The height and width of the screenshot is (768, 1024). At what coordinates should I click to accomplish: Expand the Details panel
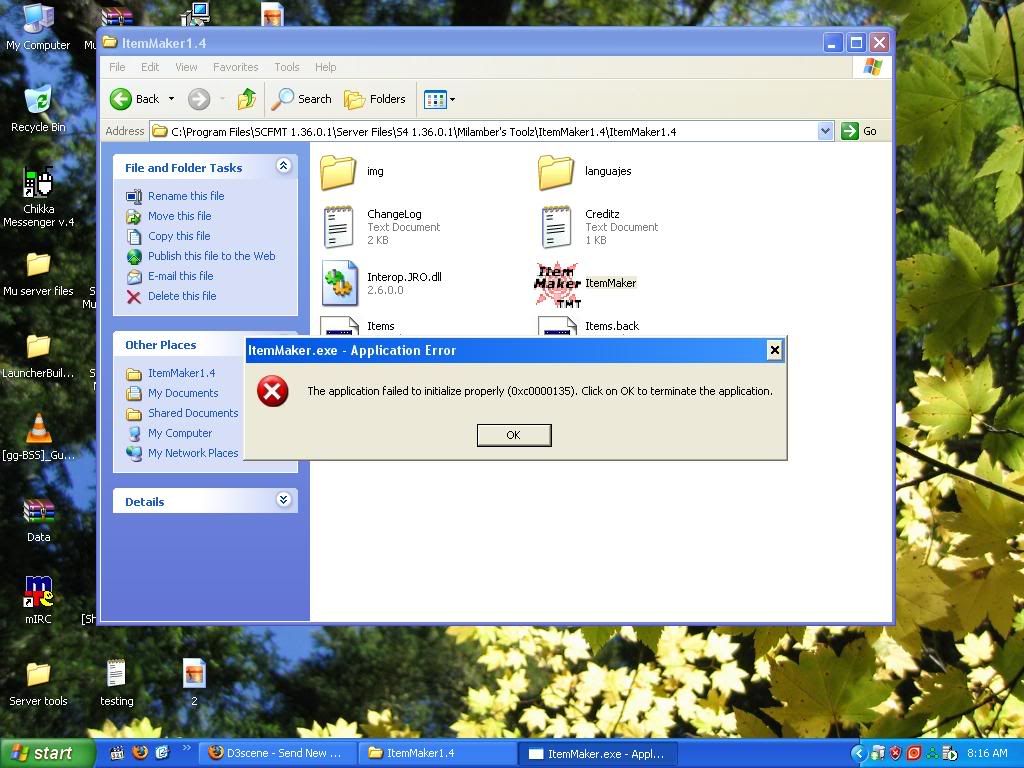pos(283,501)
